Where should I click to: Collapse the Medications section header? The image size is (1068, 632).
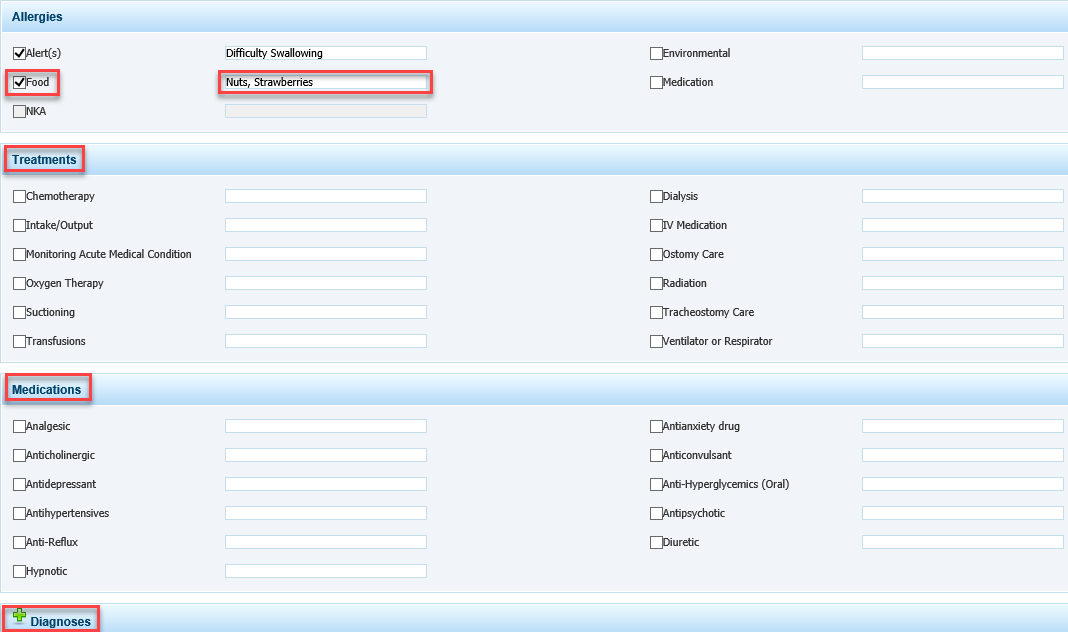(x=47, y=390)
